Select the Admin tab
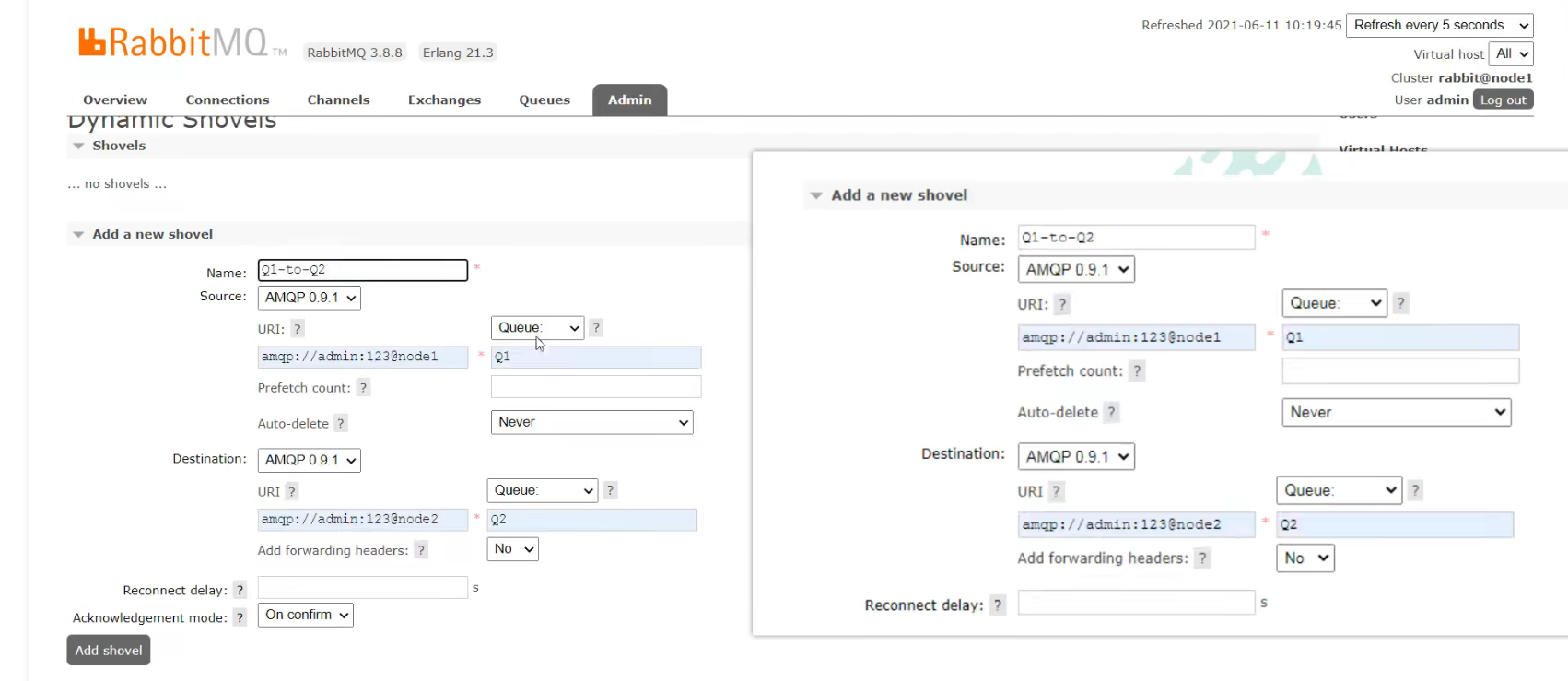Screen dimensions: 1568x681 point(630,100)
